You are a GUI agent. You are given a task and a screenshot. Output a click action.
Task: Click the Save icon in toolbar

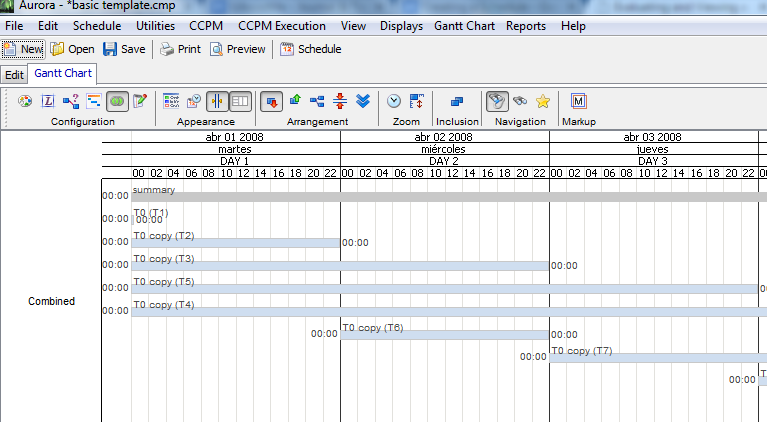point(124,49)
